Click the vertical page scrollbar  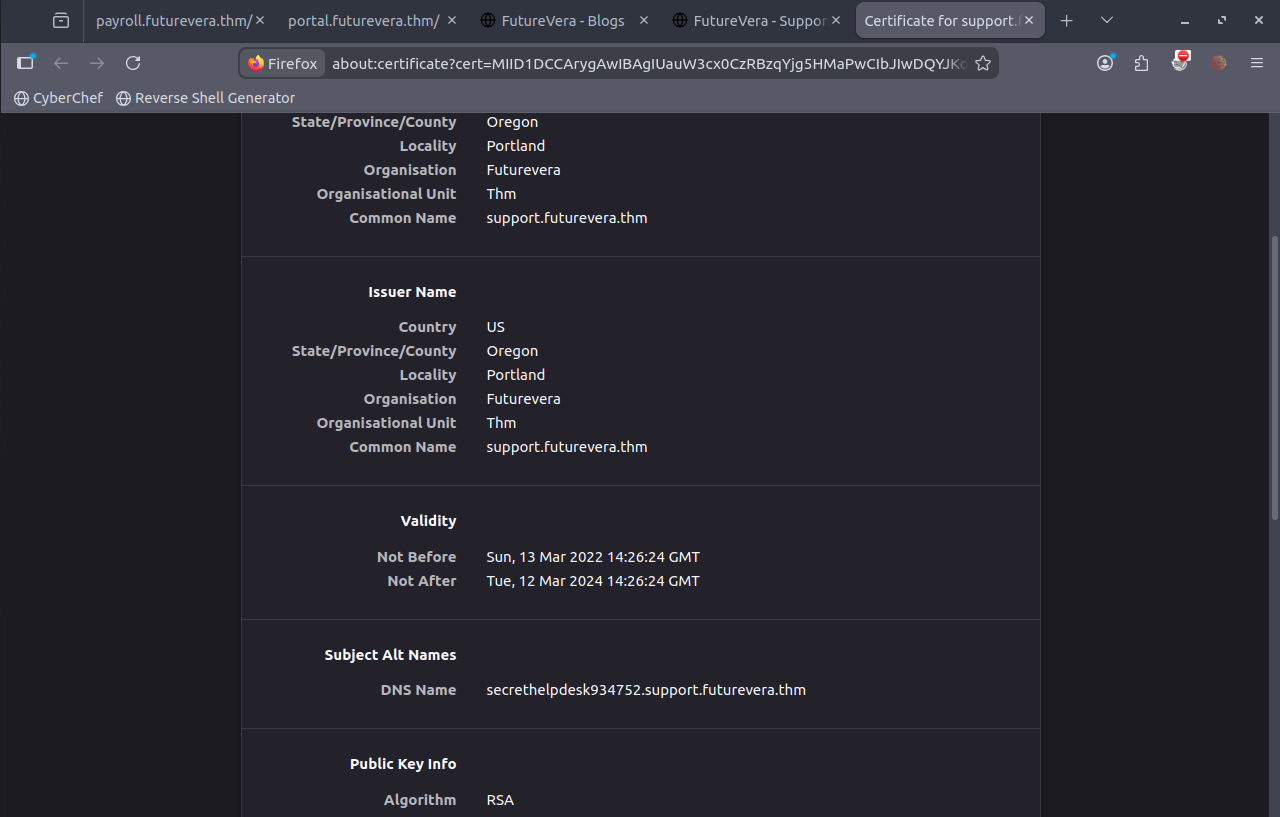click(1273, 380)
